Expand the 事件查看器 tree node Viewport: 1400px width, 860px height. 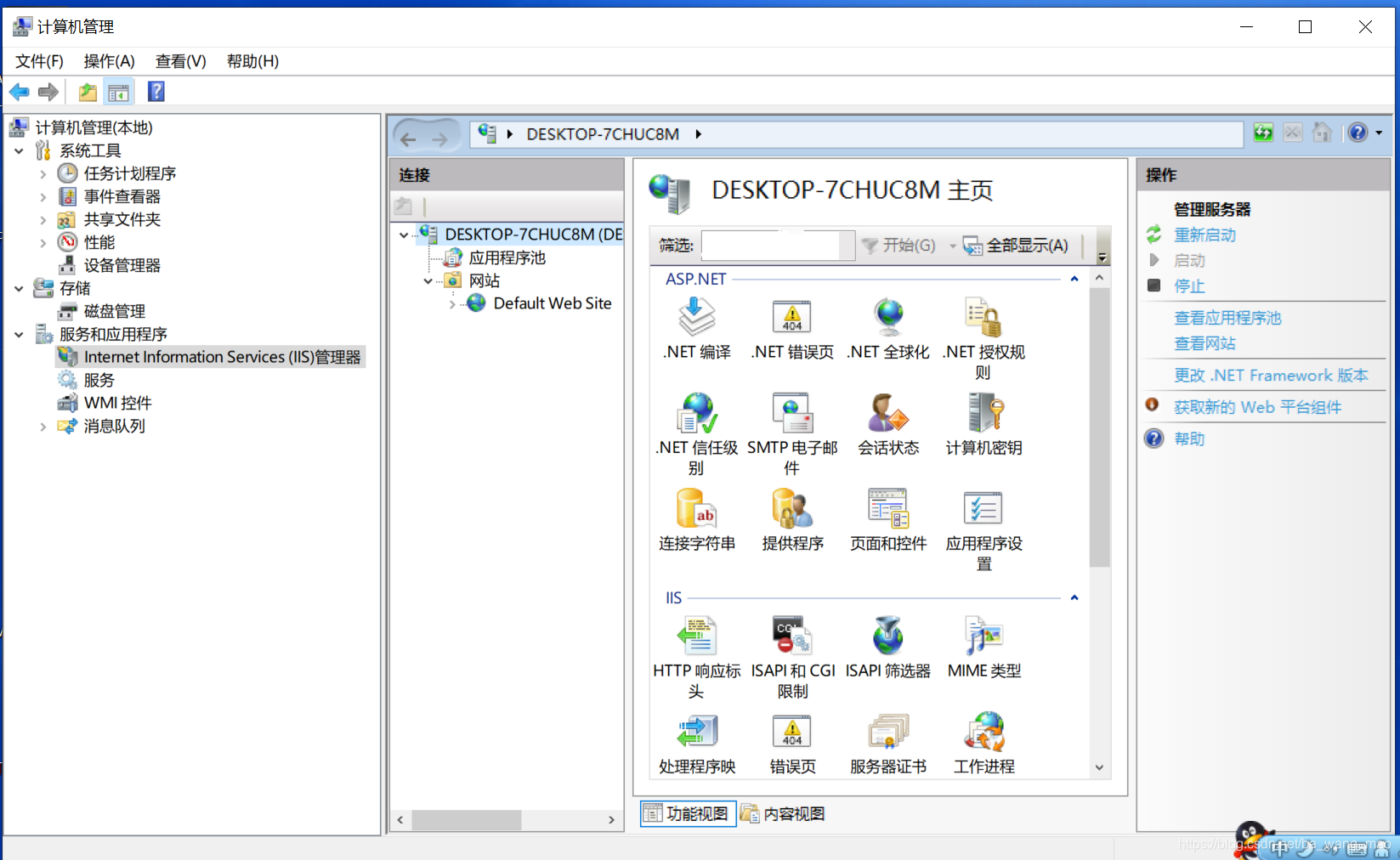click(x=43, y=197)
